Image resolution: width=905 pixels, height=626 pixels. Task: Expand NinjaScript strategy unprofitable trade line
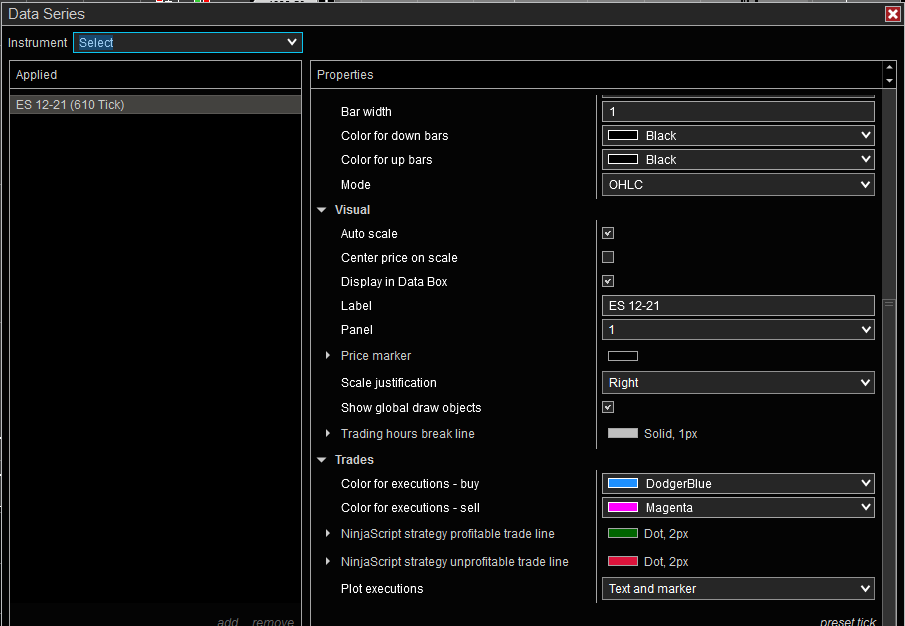click(x=328, y=562)
